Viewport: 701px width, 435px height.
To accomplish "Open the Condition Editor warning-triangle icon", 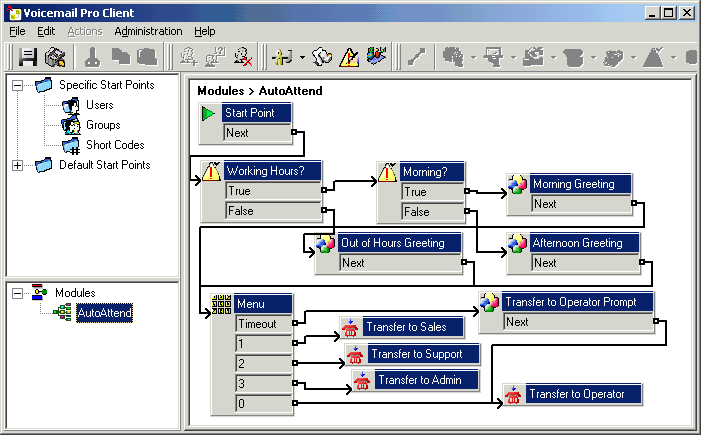I will point(349,57).
